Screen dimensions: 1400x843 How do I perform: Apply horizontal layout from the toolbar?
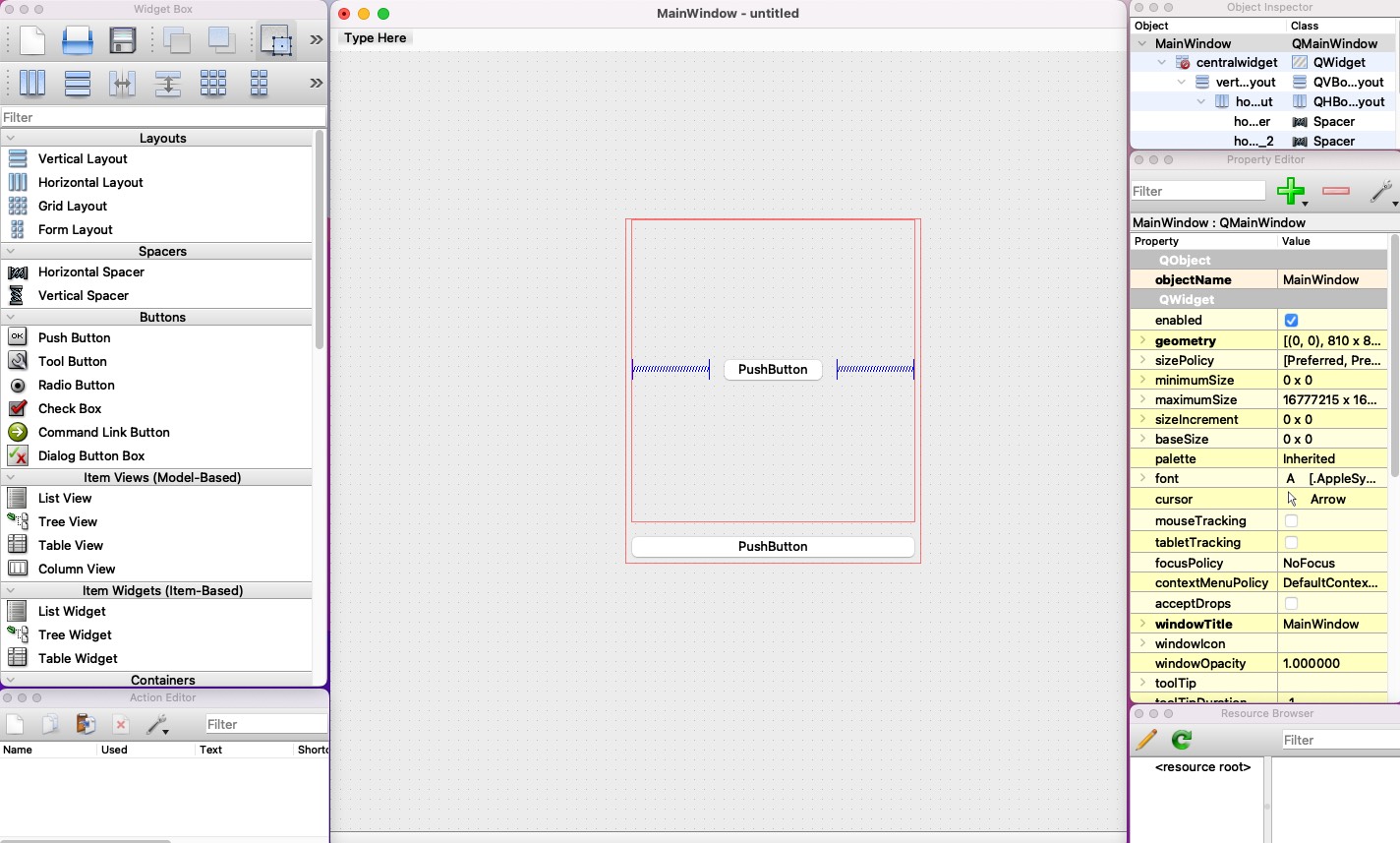click(x=32, y=84)
